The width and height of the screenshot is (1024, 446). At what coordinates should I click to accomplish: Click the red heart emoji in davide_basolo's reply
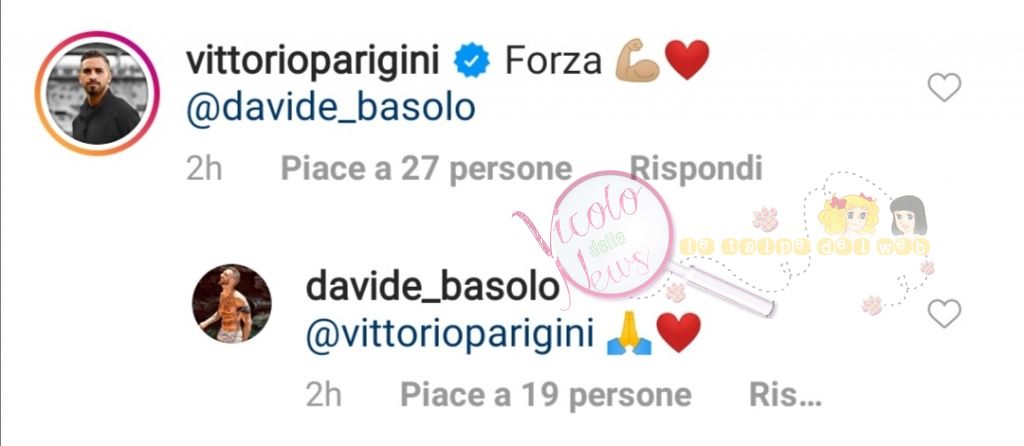[x=679, y=334]
